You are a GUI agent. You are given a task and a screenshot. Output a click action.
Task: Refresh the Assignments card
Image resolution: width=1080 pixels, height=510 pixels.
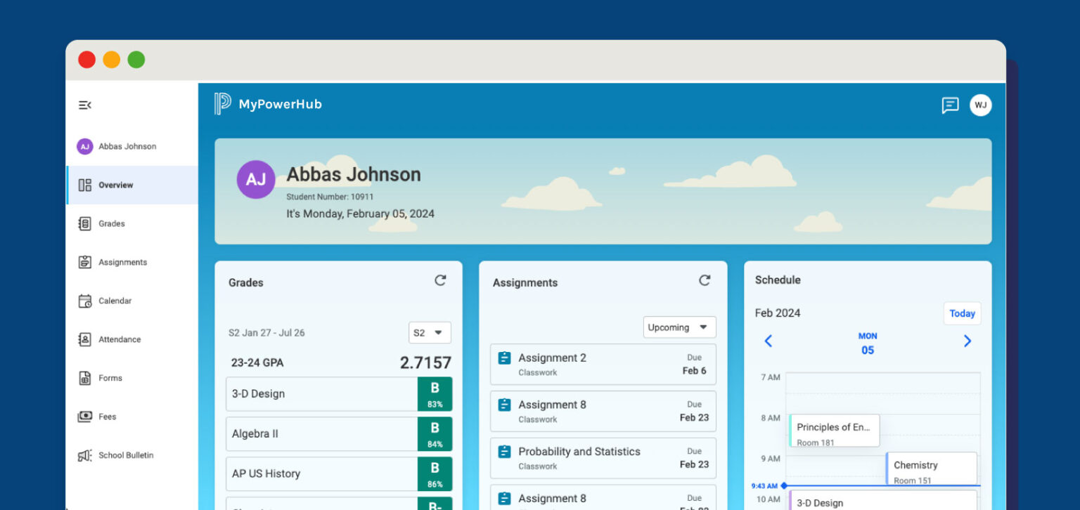(x=705, y=280)
